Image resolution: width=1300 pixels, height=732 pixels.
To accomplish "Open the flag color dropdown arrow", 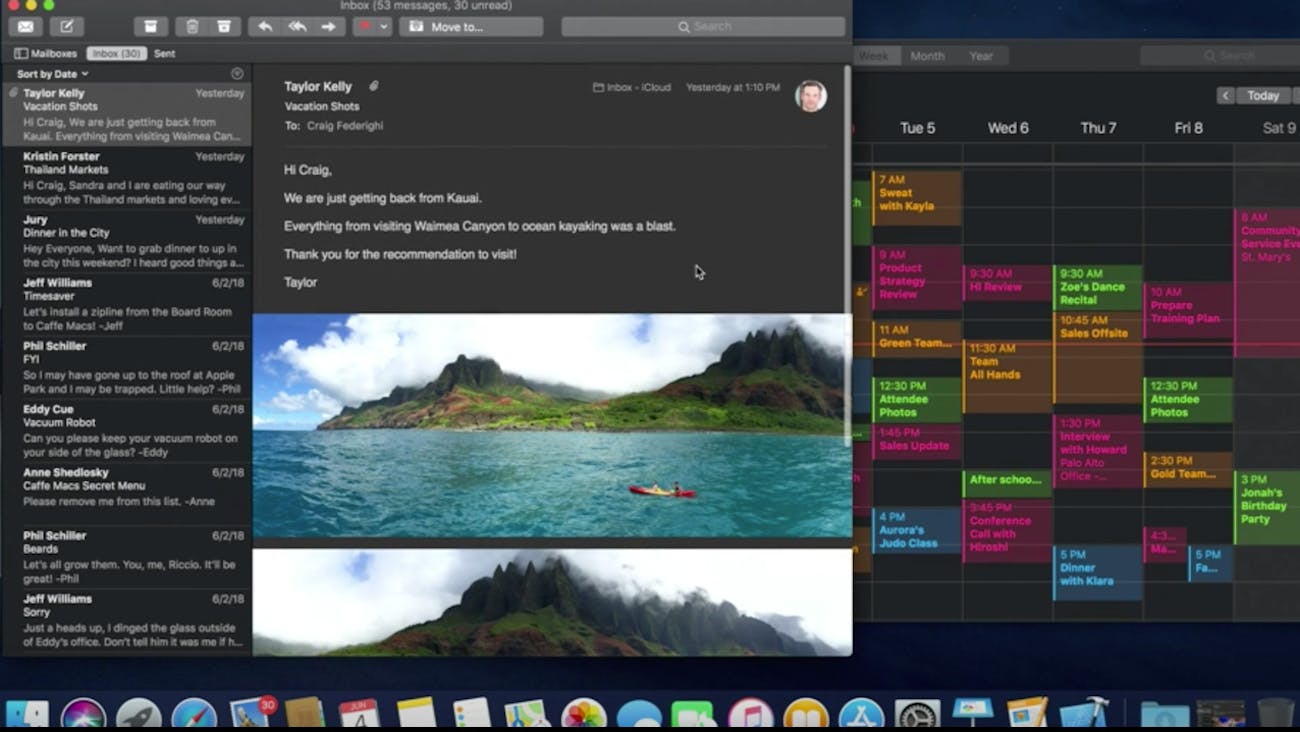I will 384,27.
